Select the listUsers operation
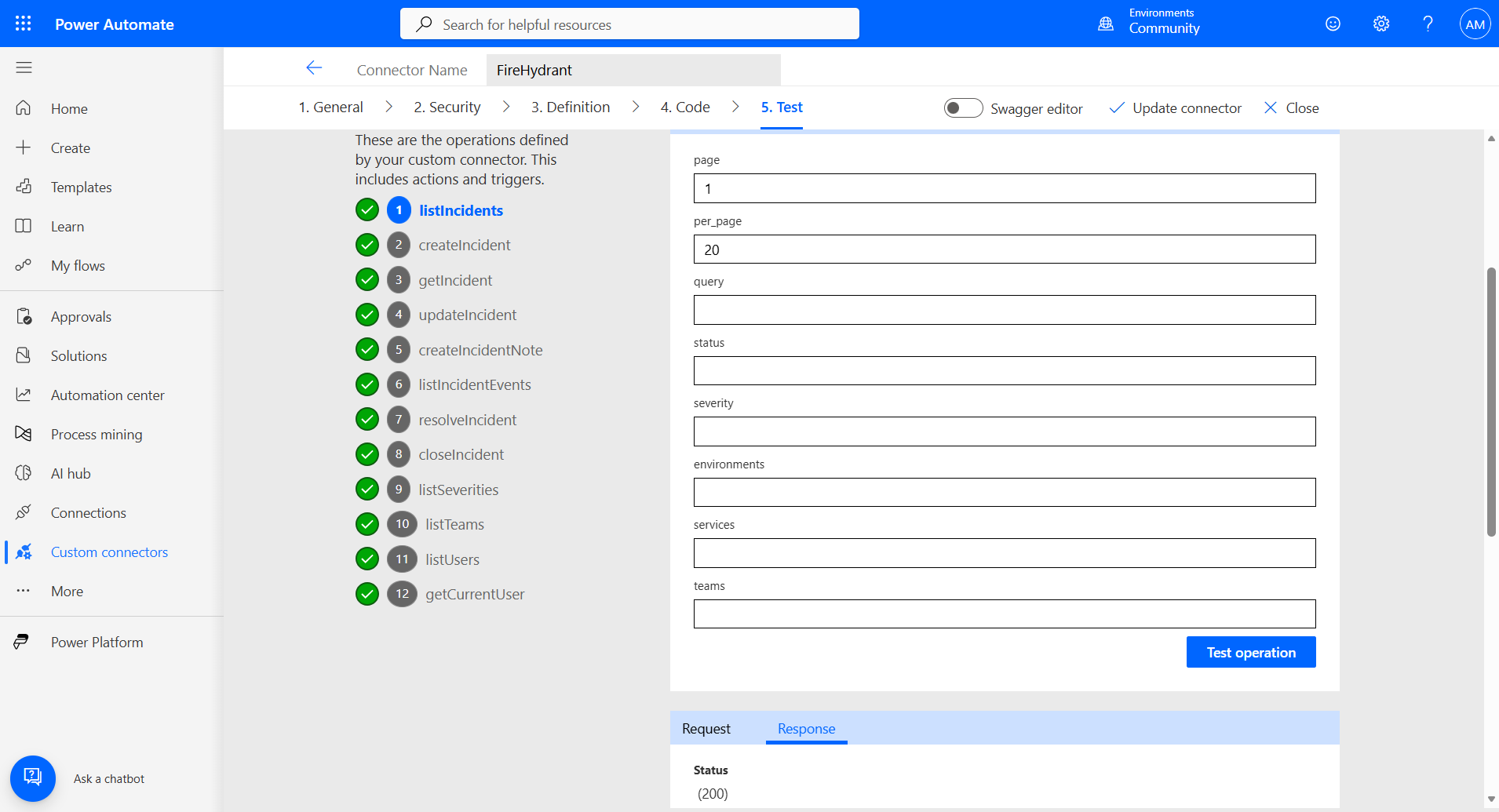This screenshot has width=1499, height=812. [452, 559]
